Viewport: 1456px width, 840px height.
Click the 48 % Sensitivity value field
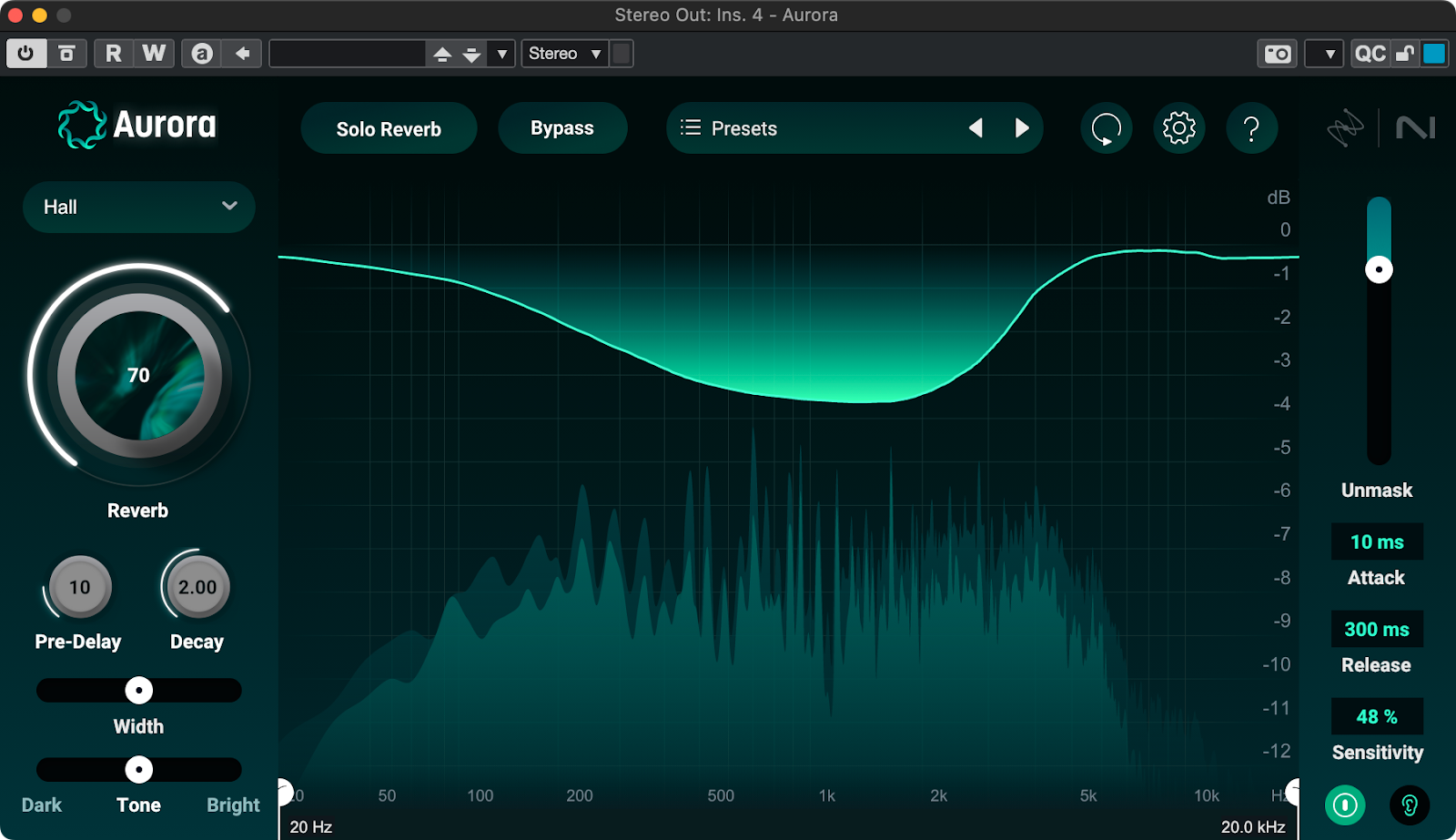[x=1377, y=716]
